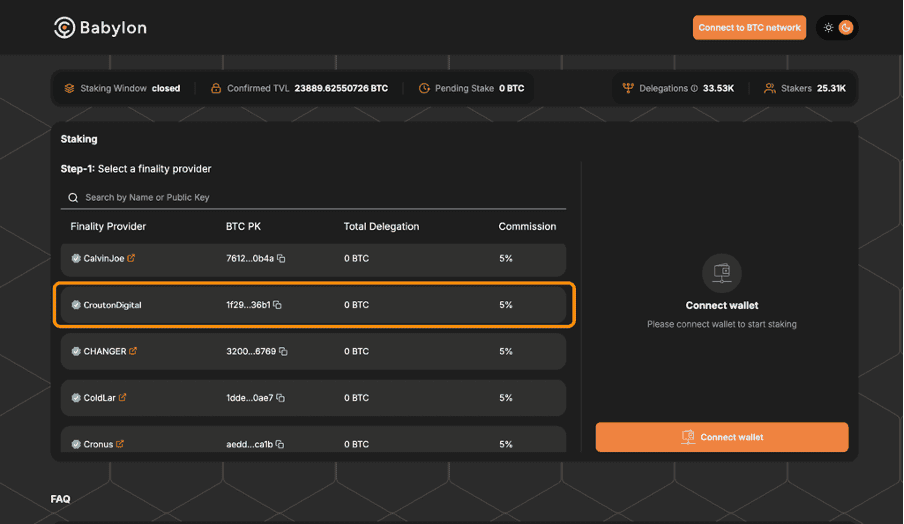Sort by Total Delegation column header
The width and height of the screenshot is (904, 524).
point(381,226)
